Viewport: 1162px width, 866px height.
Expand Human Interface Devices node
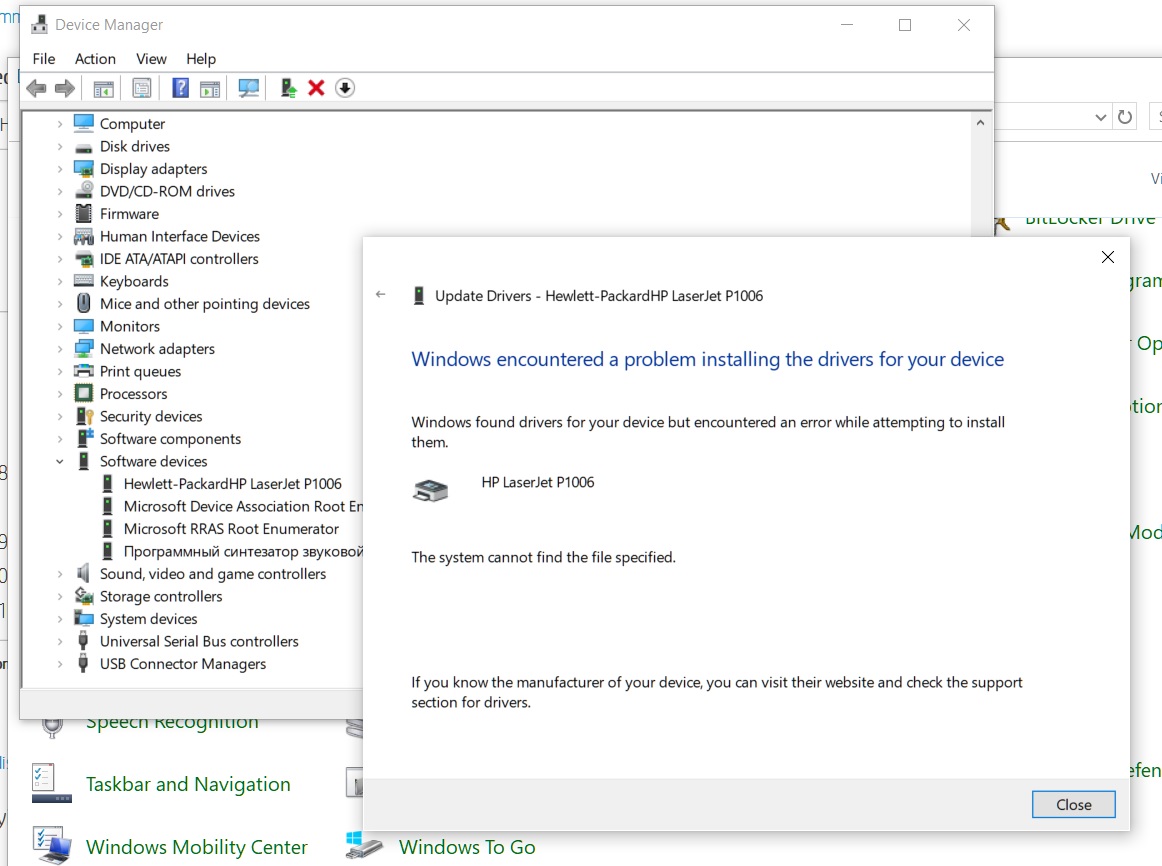(x=60, y=236)
